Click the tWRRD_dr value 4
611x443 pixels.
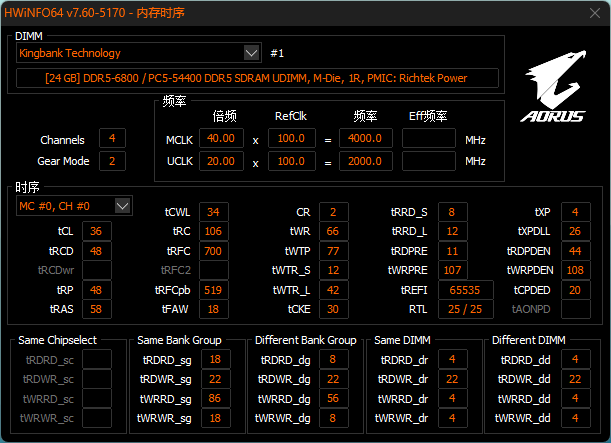pos(452,398)
